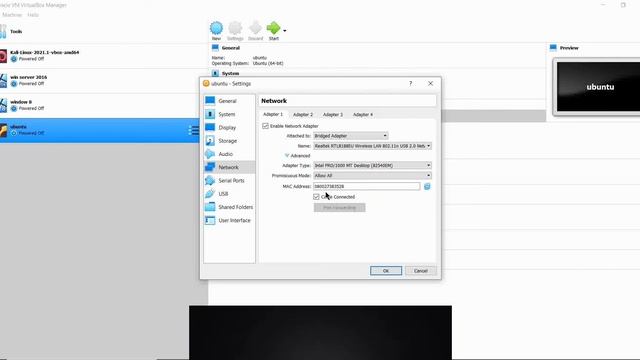Open Network settings category
Screen dimensions: 640x360
[229, 167]
